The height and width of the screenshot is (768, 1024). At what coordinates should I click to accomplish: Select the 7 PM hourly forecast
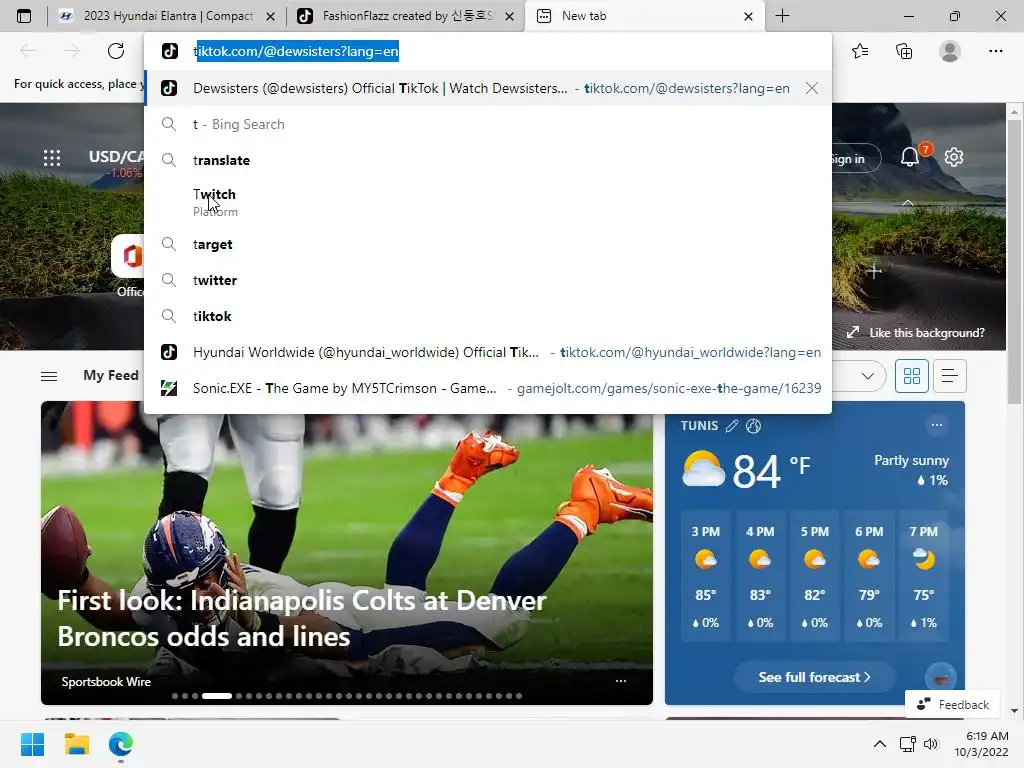coord(923,576)
